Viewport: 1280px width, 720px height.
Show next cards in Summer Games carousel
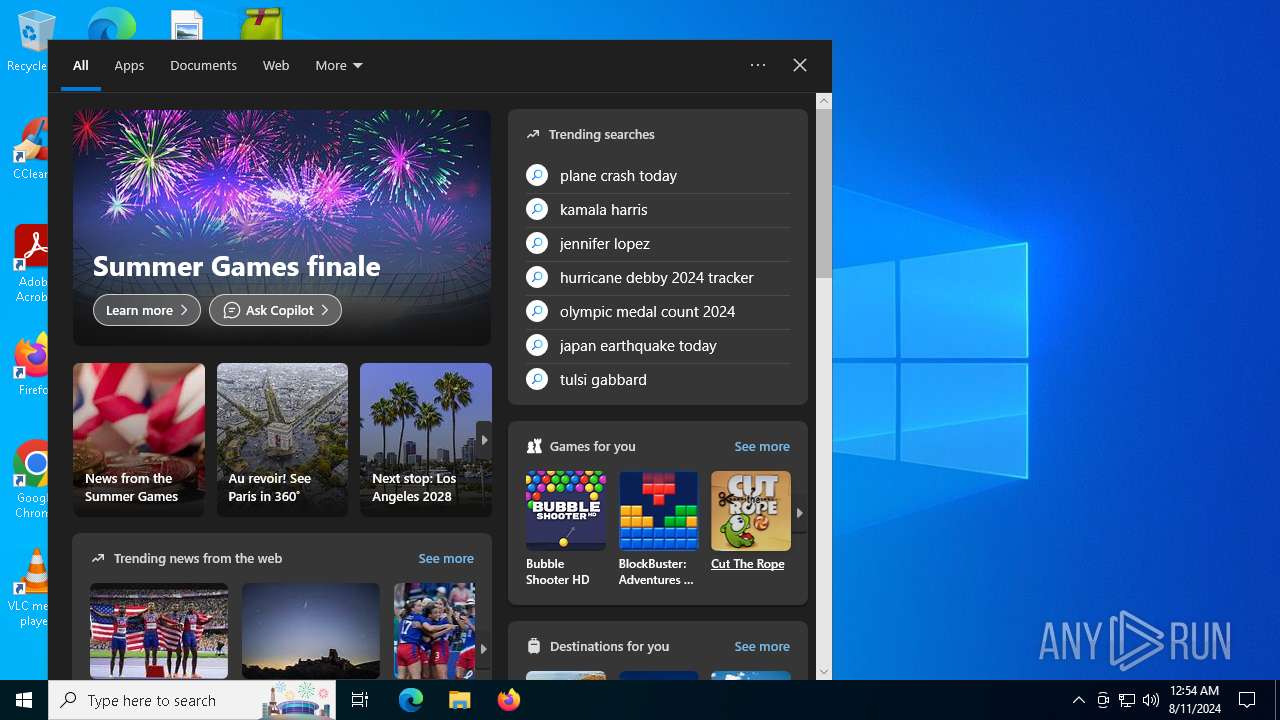click(484, 440)
